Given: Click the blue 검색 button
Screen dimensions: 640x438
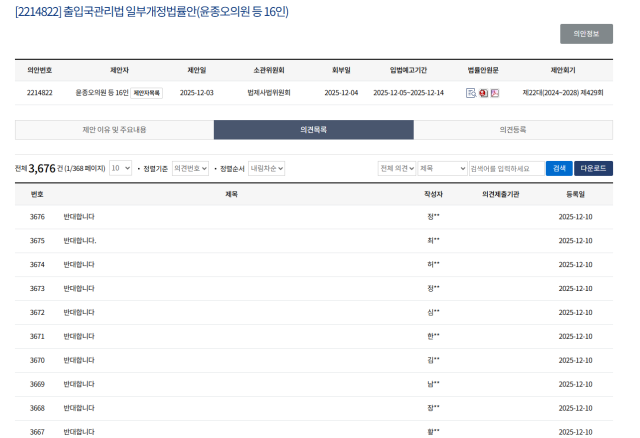Looking at the screenshot, I should [x=559, y=168].
